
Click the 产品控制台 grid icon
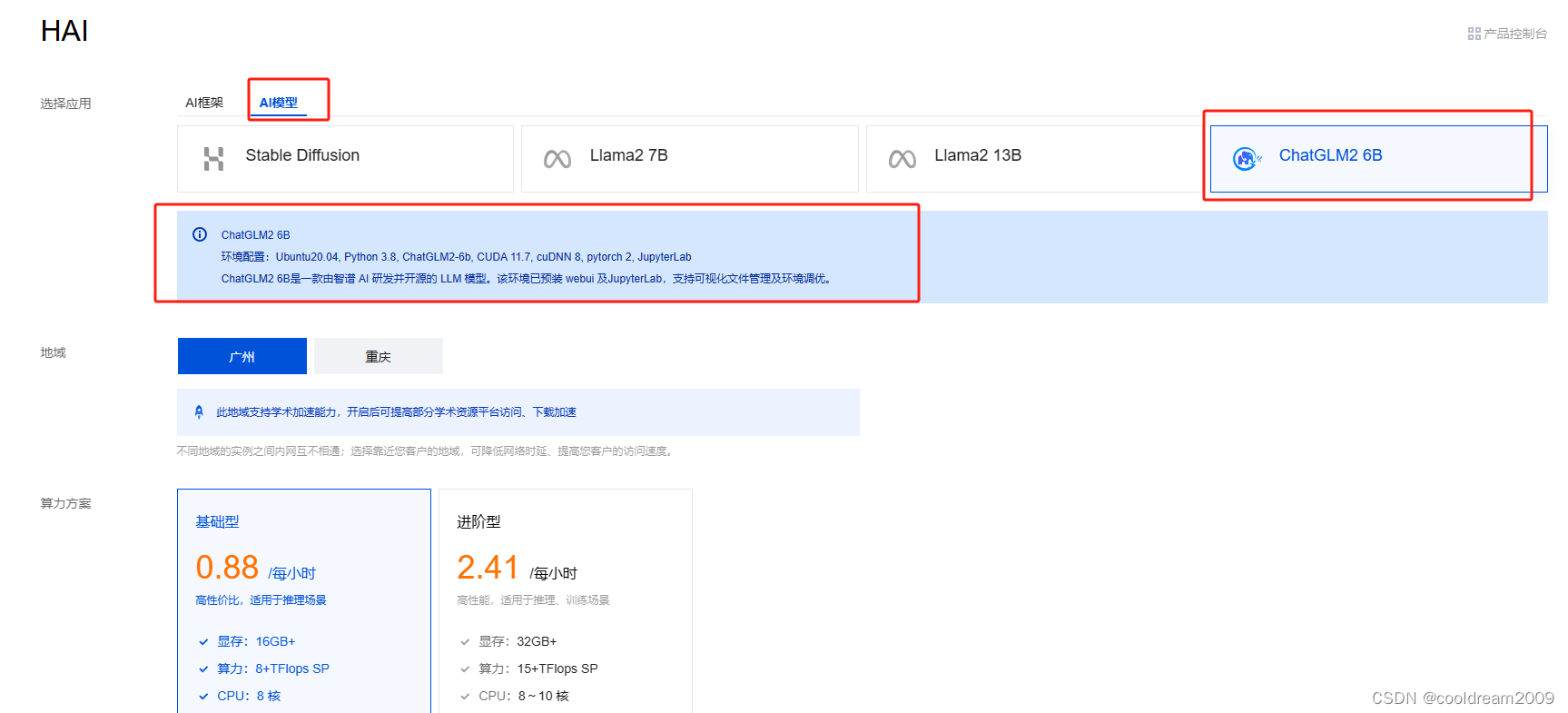1474,34
